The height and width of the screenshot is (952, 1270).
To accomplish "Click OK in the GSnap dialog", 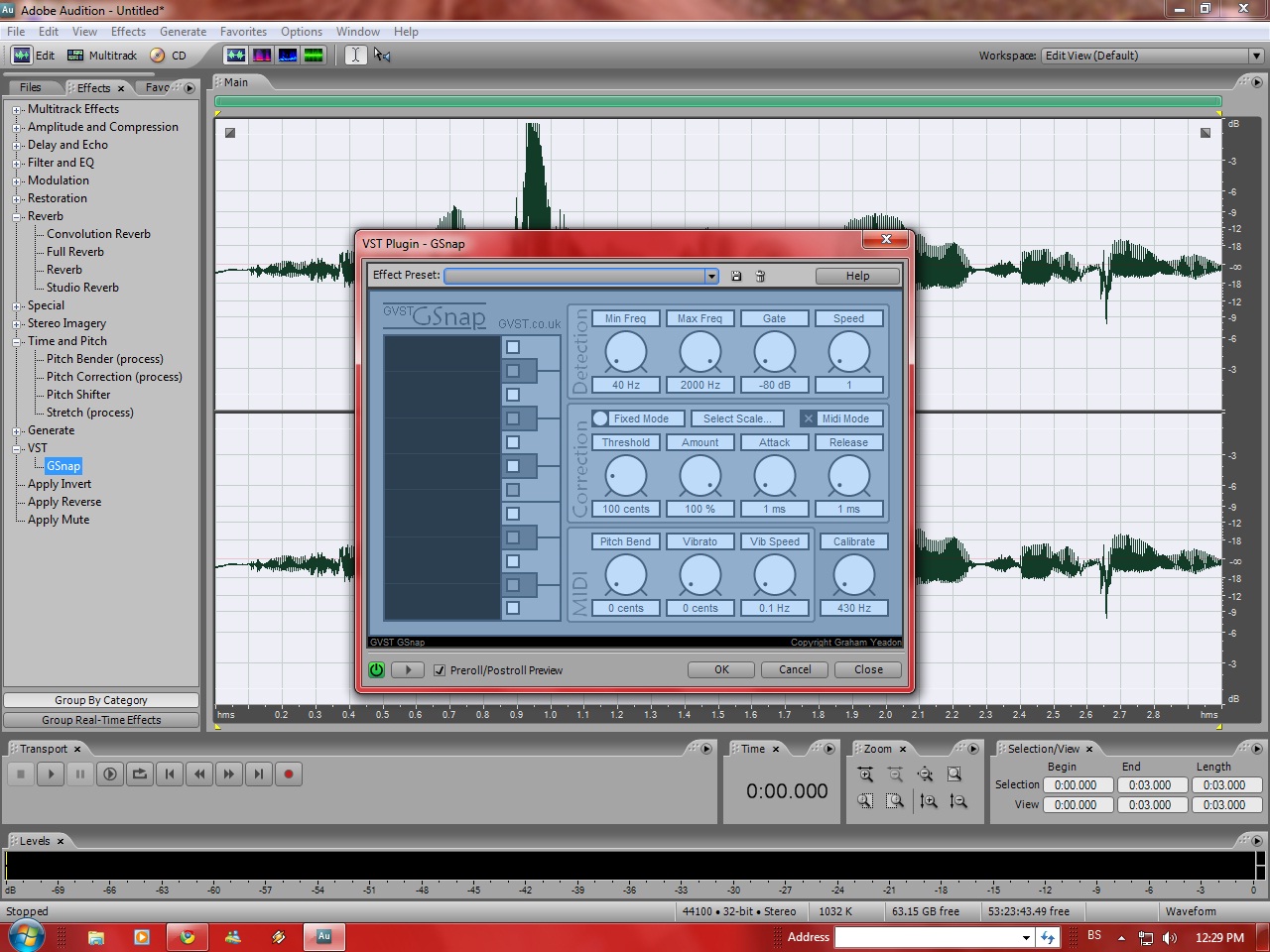I will click(x=721, y=670).
